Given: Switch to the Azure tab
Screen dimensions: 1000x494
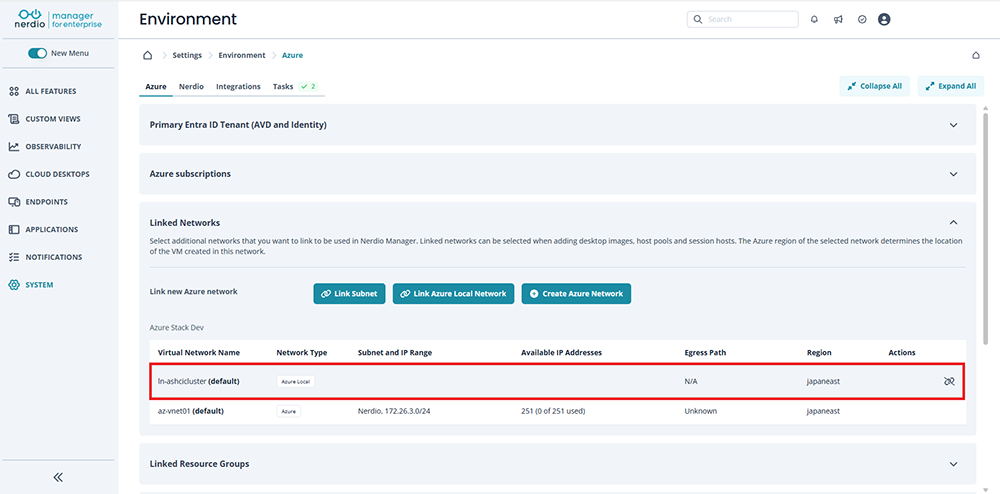Looking at the screenshot, I should [x=156, y=87].
